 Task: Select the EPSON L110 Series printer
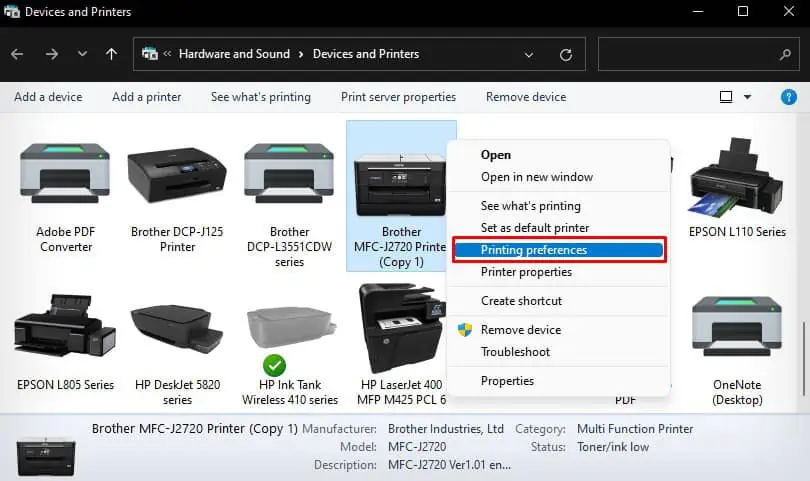(x=737, y=177)
